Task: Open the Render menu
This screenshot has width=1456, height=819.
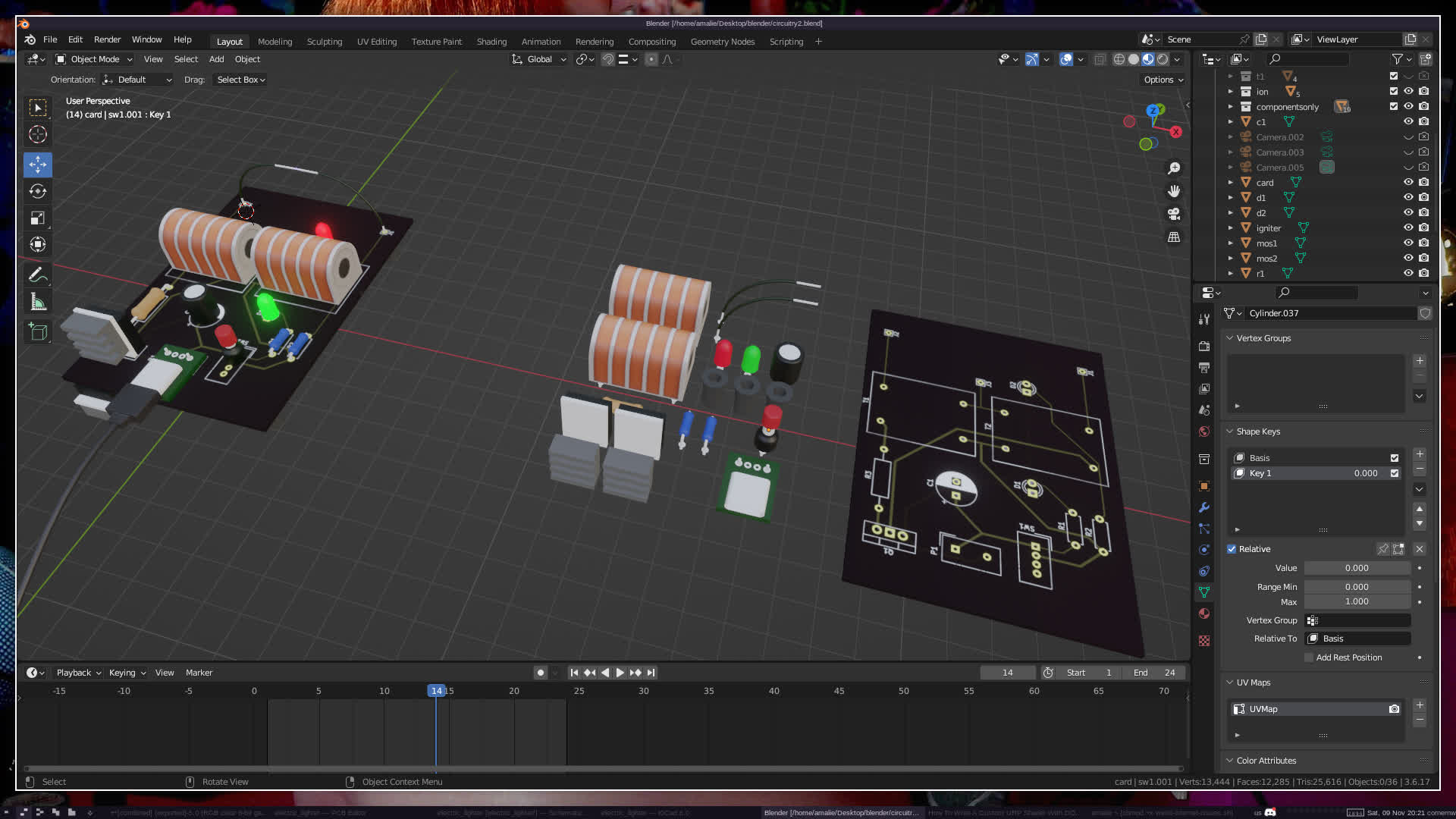Action: coord(107,39)
